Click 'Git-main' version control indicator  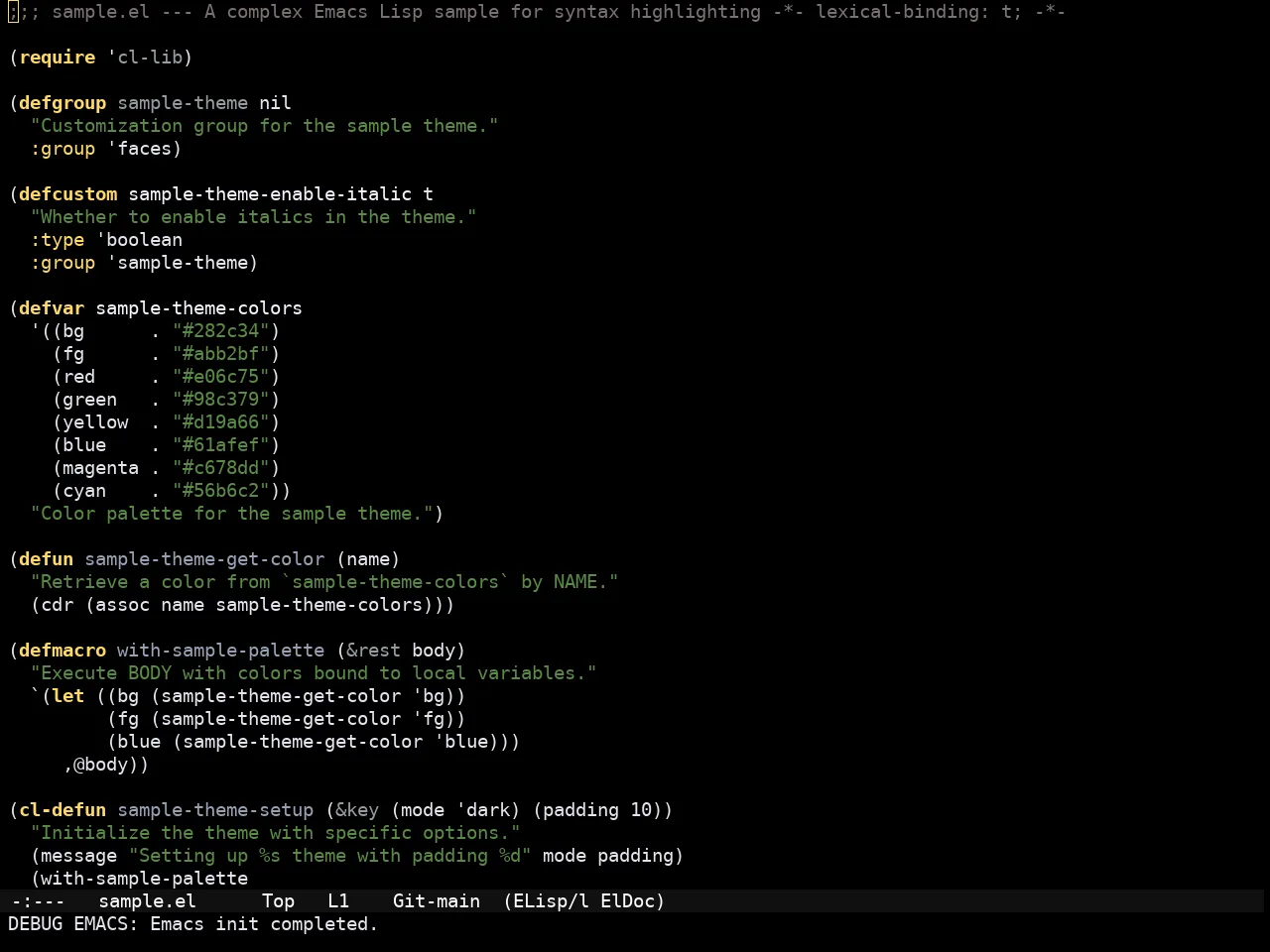click(437, 901)
